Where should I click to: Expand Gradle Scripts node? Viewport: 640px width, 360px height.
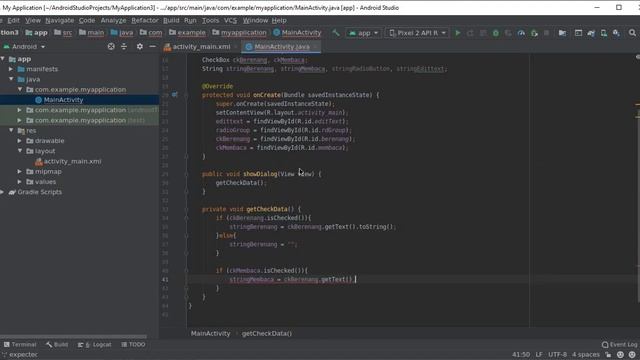2,192
